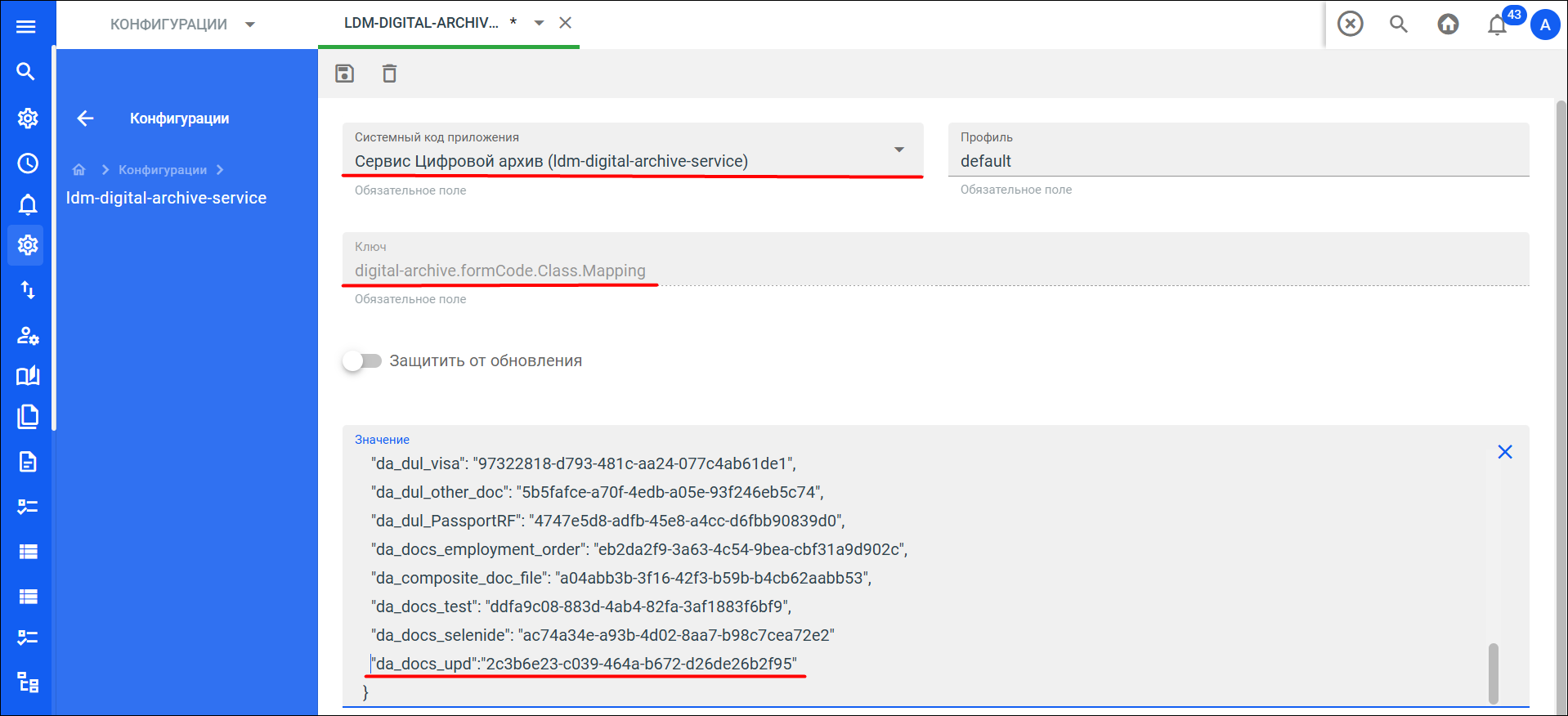1568x716 pixels.
Task: Click the "da_dul_other_doc" line text
Action: point(598,492)
